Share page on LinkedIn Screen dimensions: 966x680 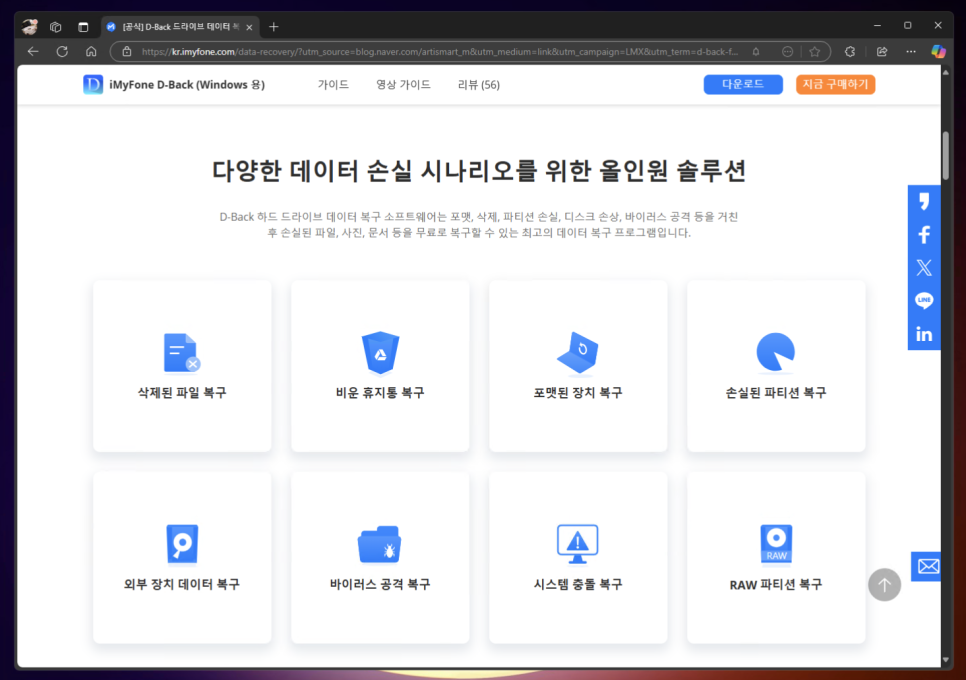click(924, 334)
